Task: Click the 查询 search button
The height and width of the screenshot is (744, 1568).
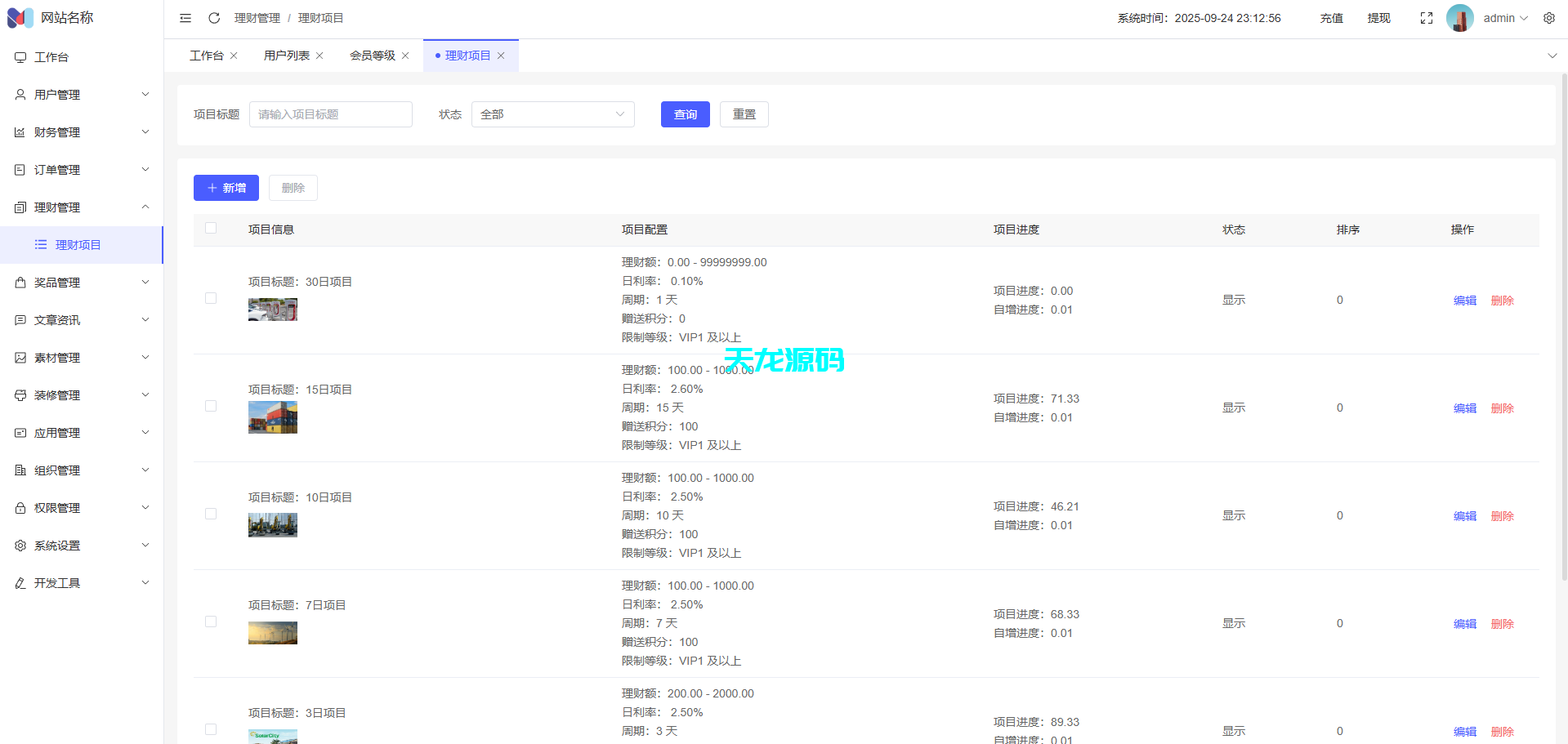Action: pos(685,114)
